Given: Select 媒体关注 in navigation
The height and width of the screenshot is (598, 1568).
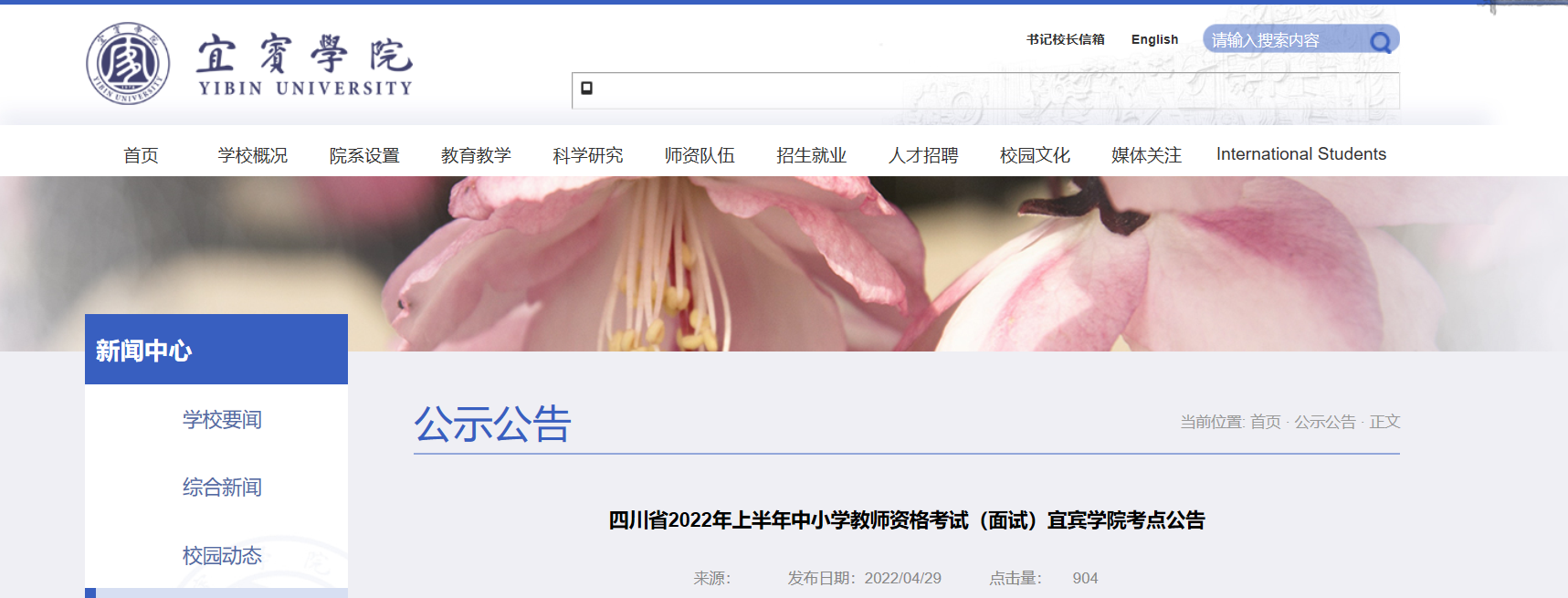Looking at the screenshot, I should [1146, 155].
